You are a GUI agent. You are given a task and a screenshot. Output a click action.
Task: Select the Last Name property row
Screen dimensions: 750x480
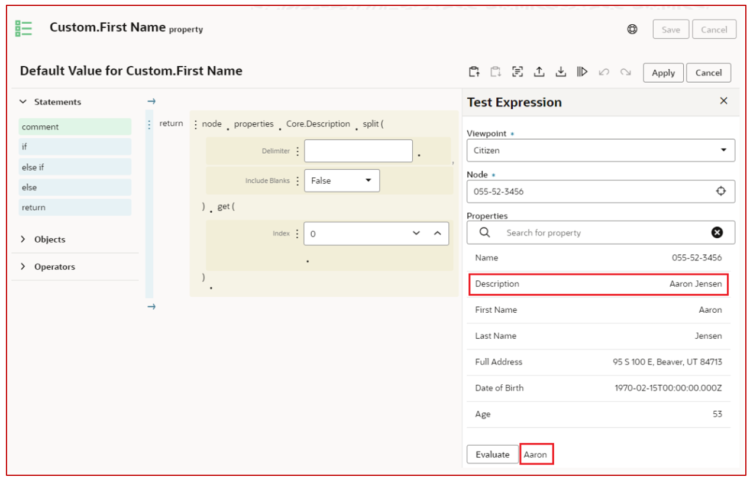pyautogui.click(x=598, y=336)
